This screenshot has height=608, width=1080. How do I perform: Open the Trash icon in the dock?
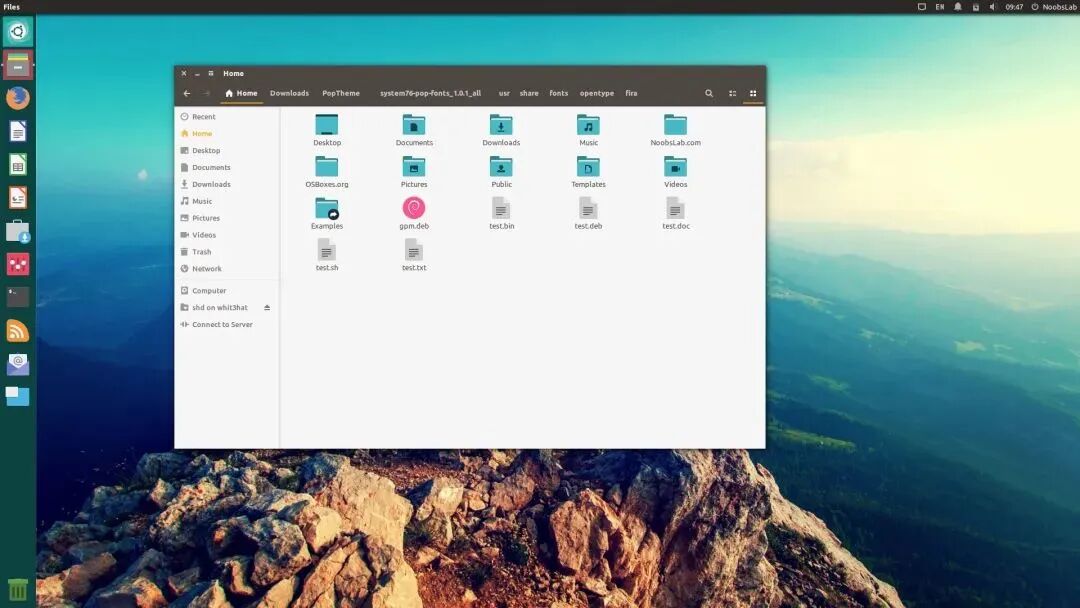tap(18, 589)
